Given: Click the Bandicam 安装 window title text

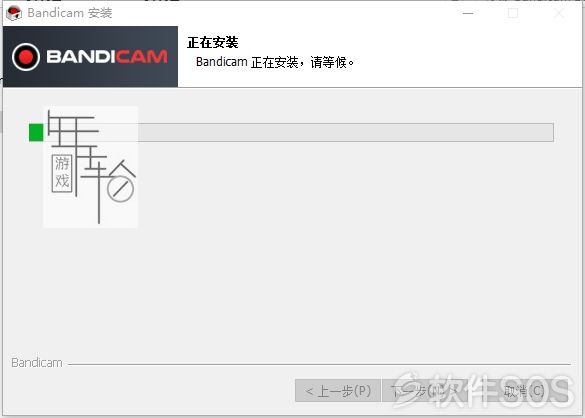Looking at the screenshot, I should [x=70, y=13].
